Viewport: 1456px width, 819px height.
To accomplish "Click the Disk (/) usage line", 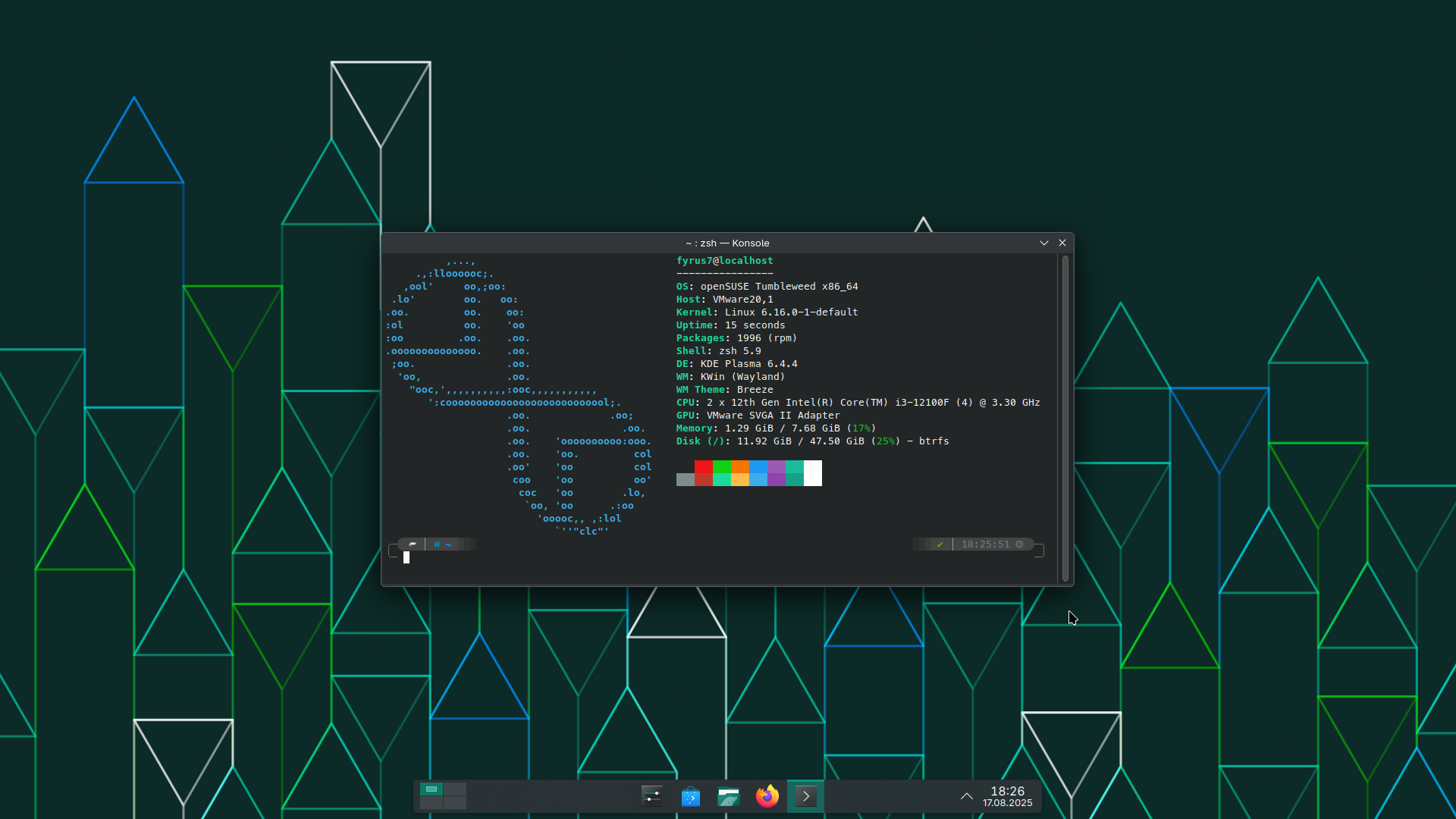I will [x=813, y=441].
